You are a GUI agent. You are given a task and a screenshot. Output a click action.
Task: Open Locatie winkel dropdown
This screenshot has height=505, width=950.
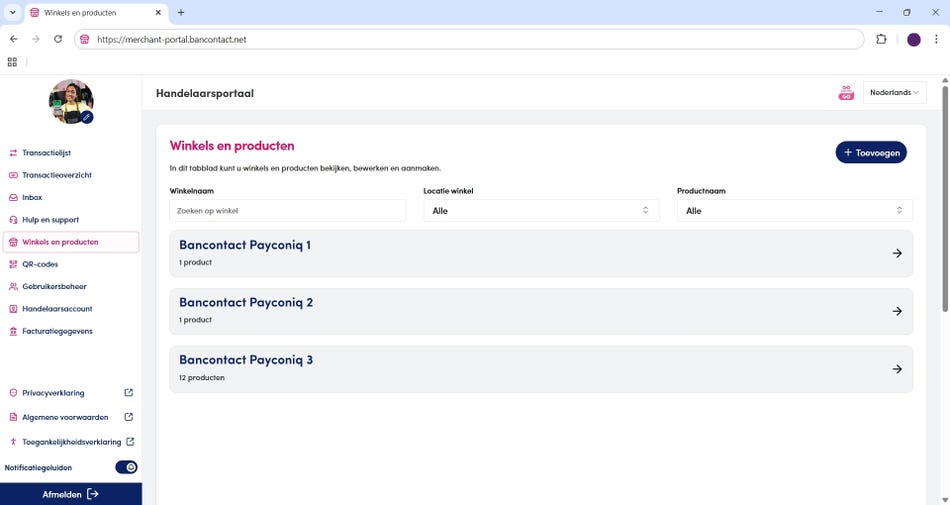(541, 211)
